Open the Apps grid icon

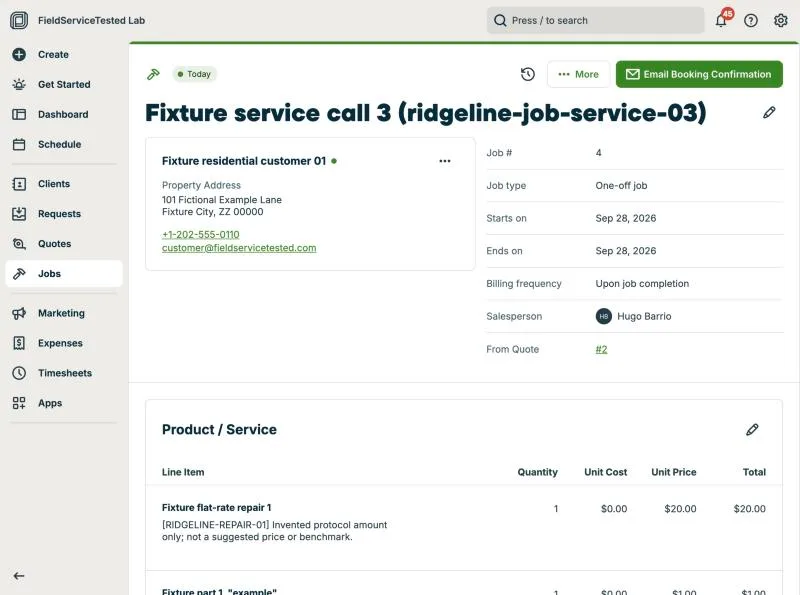pyautogui.click(x=19, y=403)
